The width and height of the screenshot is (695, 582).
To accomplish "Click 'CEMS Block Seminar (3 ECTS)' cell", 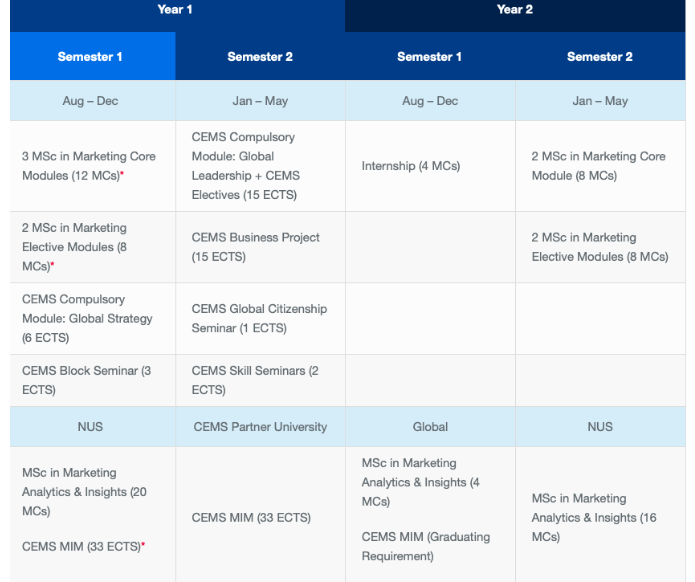I will point(93,380).
